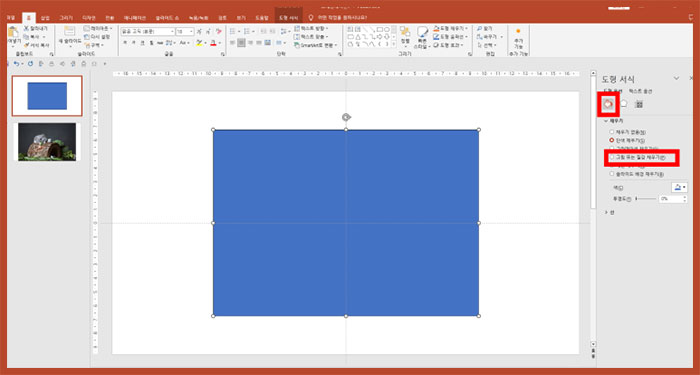Select slide 1 thumbnail with blue rectangle

click(x=47, y=96)
